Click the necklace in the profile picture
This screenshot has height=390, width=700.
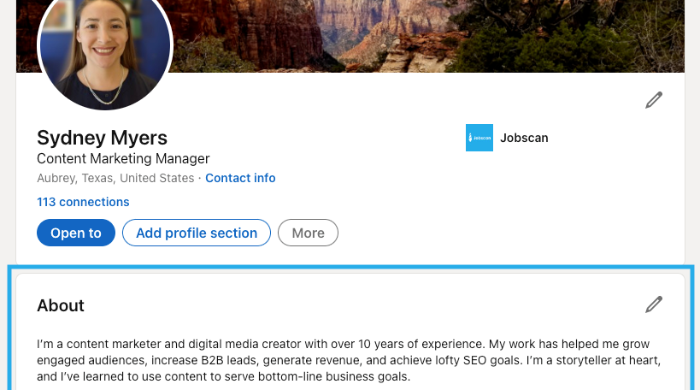(105, 88)
